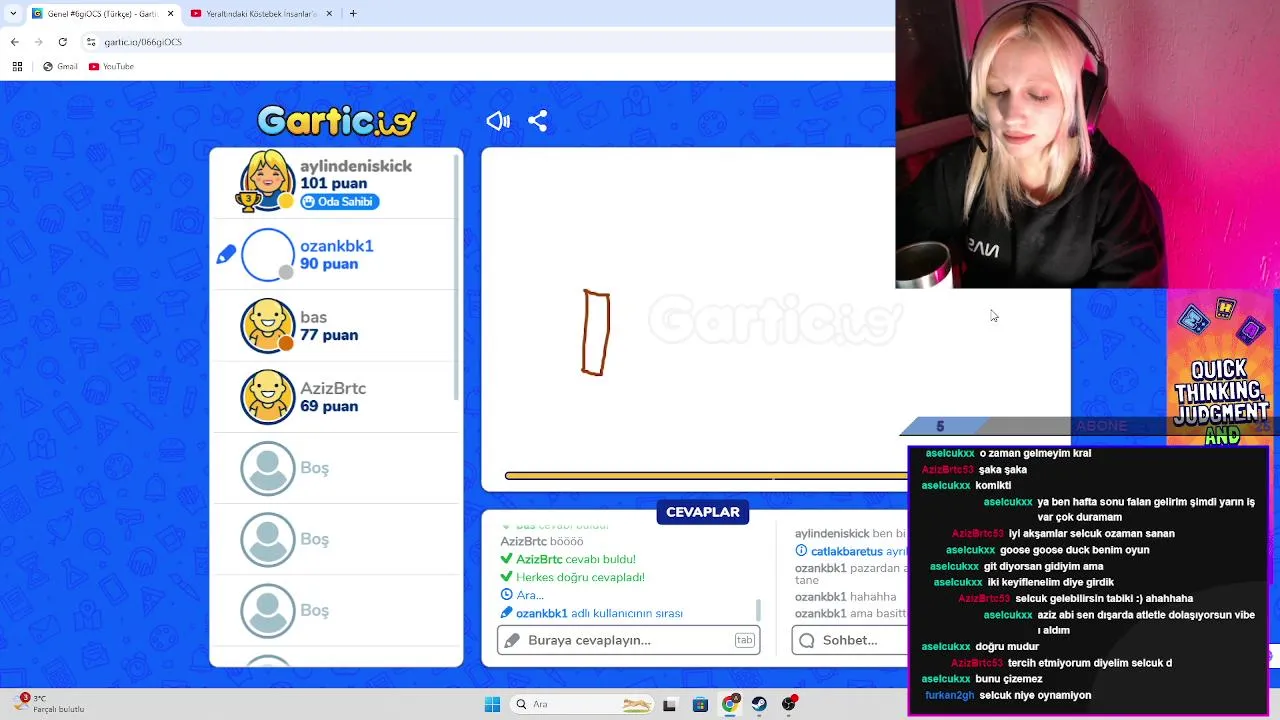The height and width of the screenshot is (720, 1280).
Task: Open the Gmail bookmark
Action: tap(60, 66)
